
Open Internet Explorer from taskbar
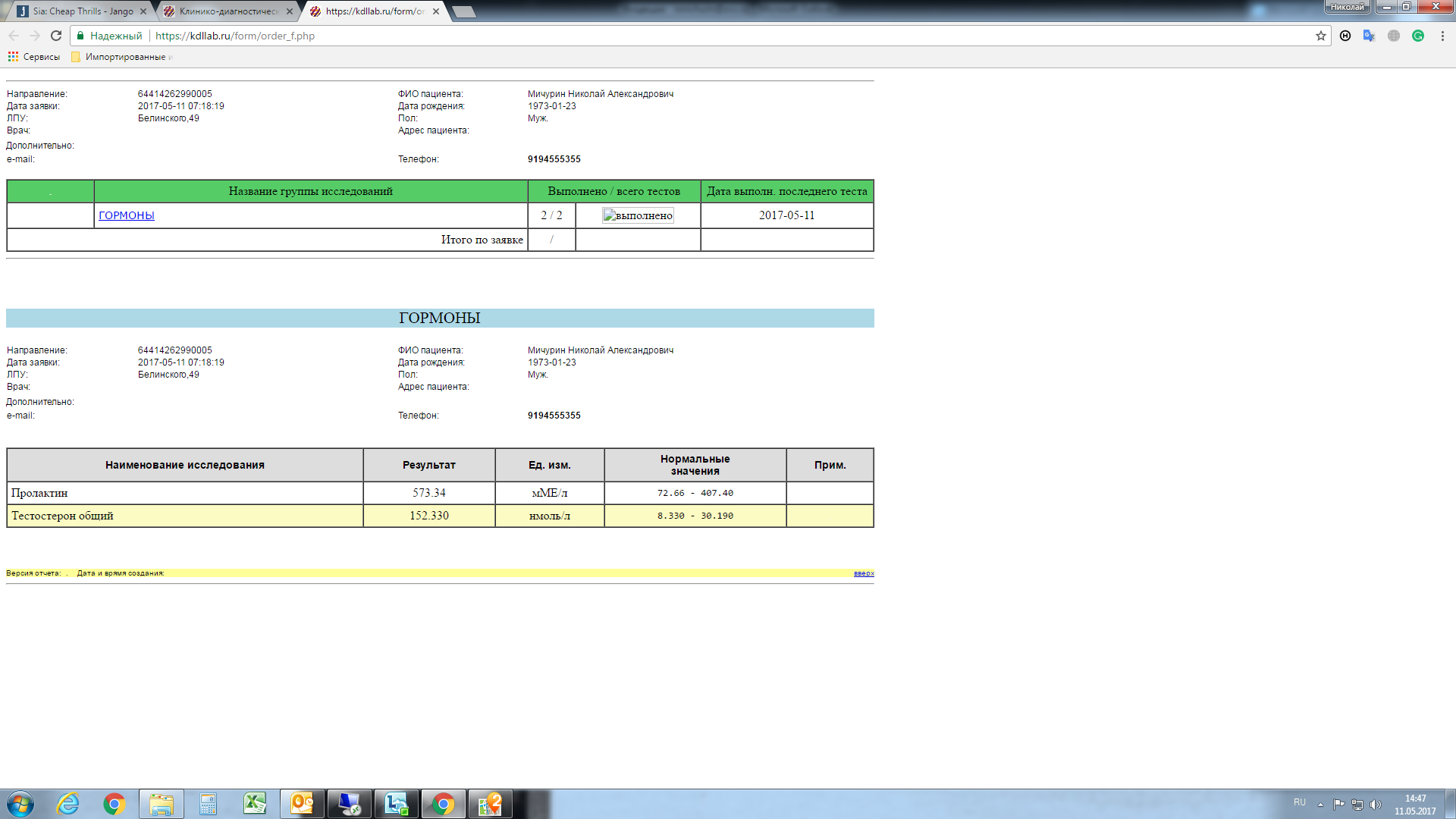(x=68, y=804)
